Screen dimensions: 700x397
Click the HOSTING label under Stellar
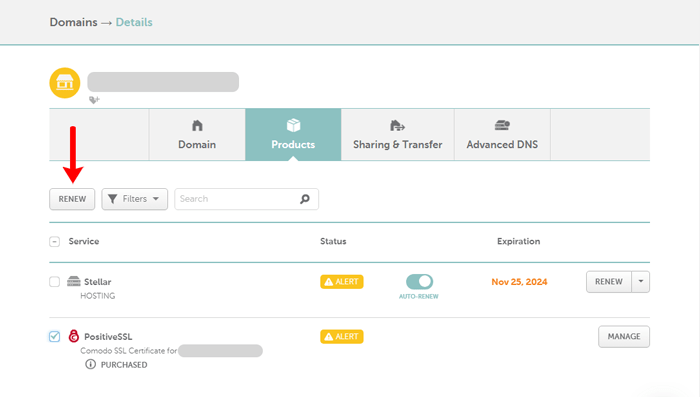coord(97,296)
